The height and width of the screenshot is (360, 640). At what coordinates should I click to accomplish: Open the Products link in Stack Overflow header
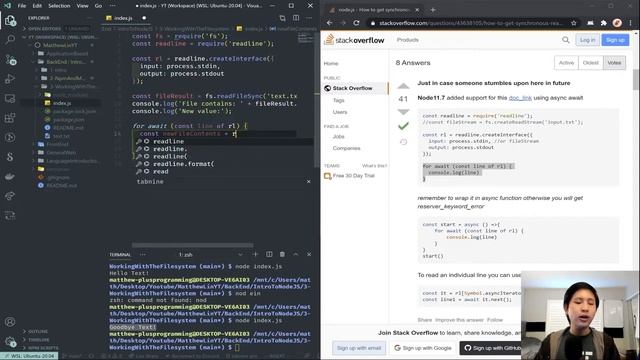[x=407, y=40]
